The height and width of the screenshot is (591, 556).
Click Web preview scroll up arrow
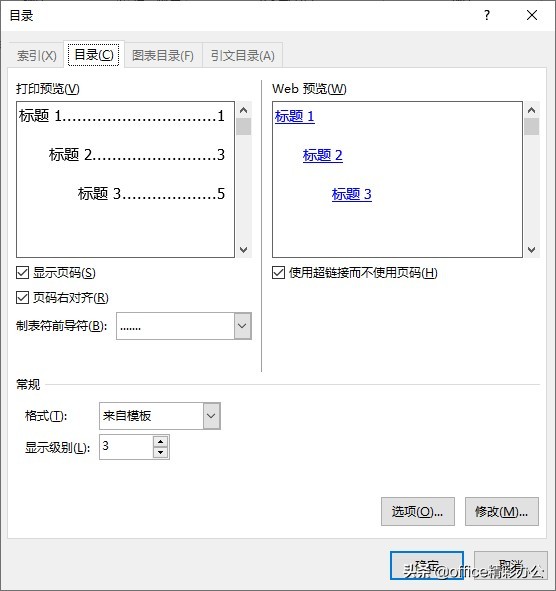(531, 110)
